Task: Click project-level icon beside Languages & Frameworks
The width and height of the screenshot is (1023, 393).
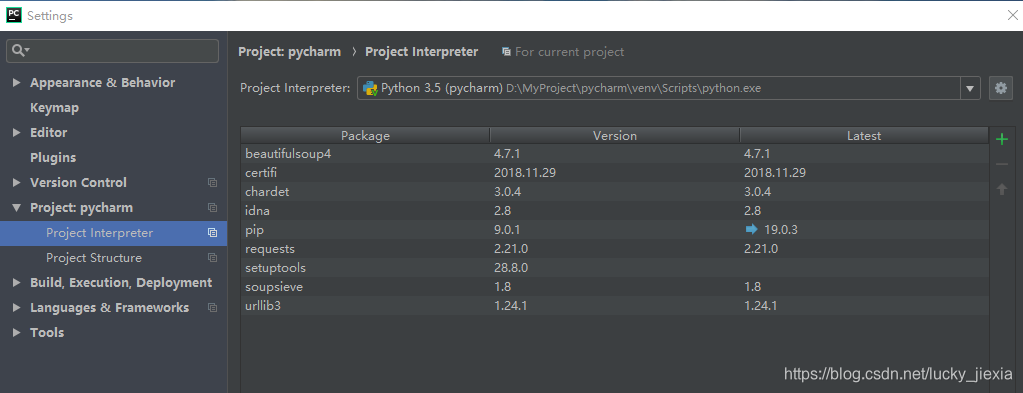Action: click(212, 307)
